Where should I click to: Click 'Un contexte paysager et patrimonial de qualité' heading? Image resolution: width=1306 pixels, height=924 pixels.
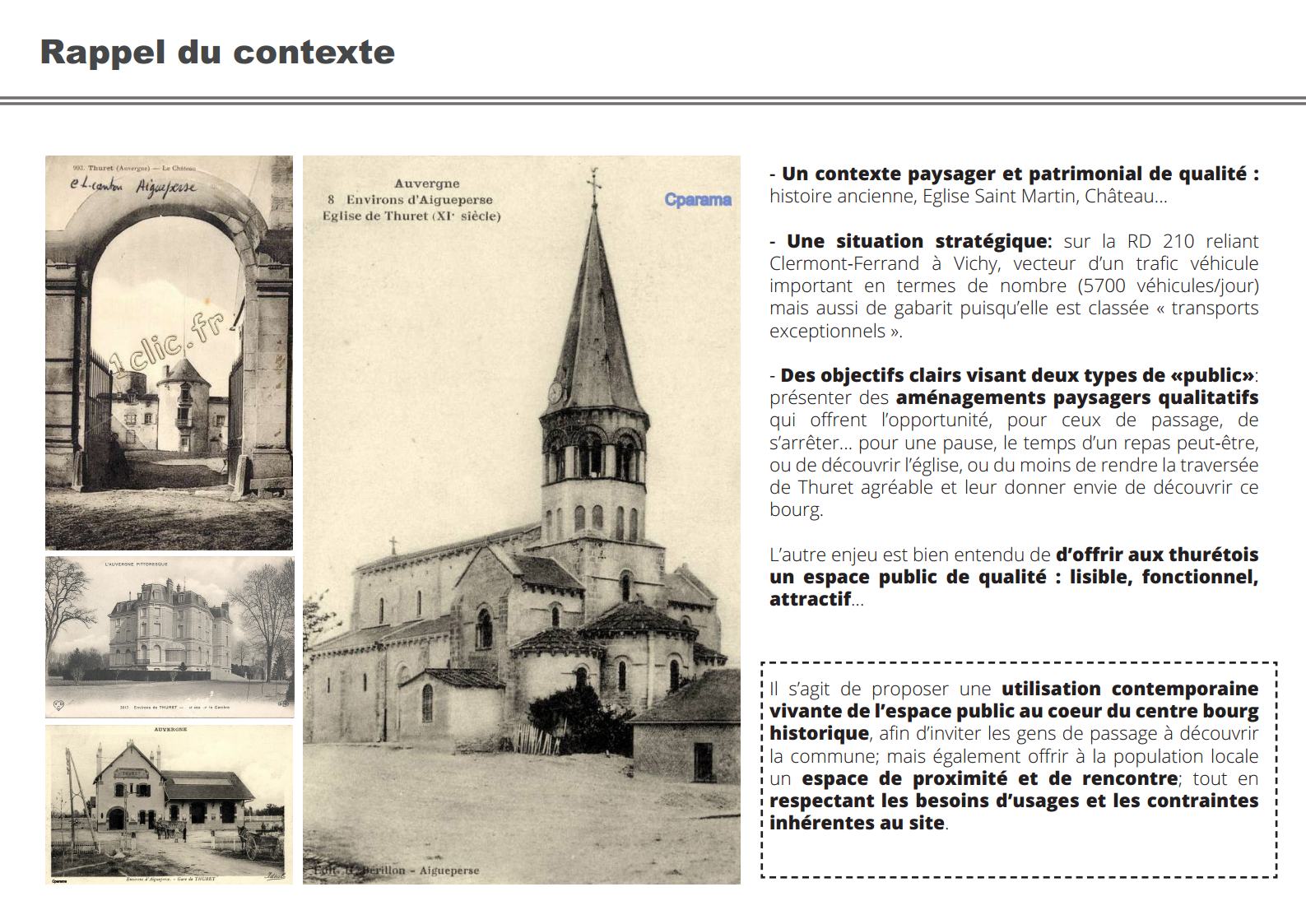click(1020, 174)
